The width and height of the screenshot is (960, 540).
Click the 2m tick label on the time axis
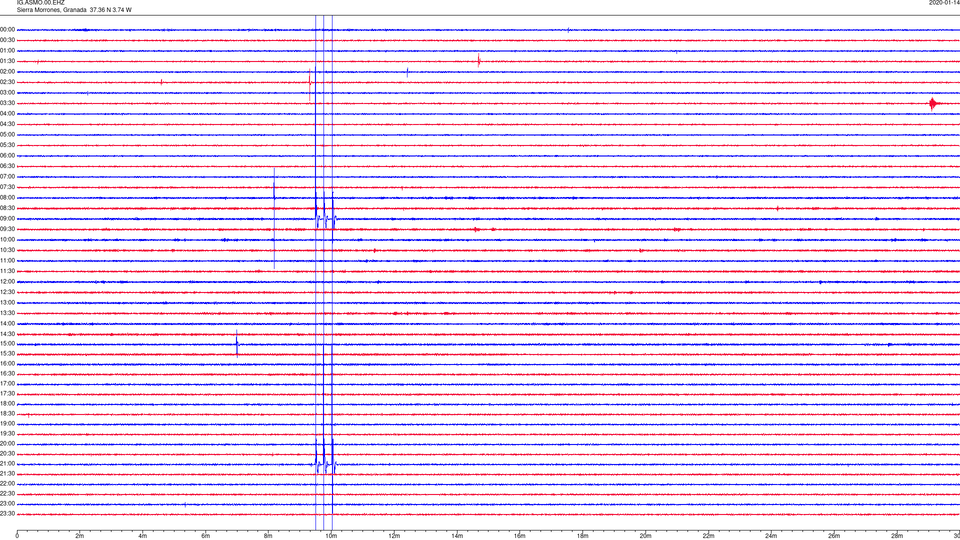pos(80,536)
